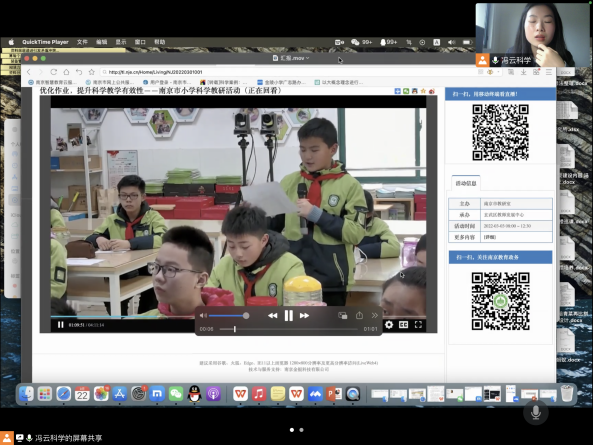Click the browser address bar URL
The width and height of the screenshot is (593, 445).
(155, 72)
